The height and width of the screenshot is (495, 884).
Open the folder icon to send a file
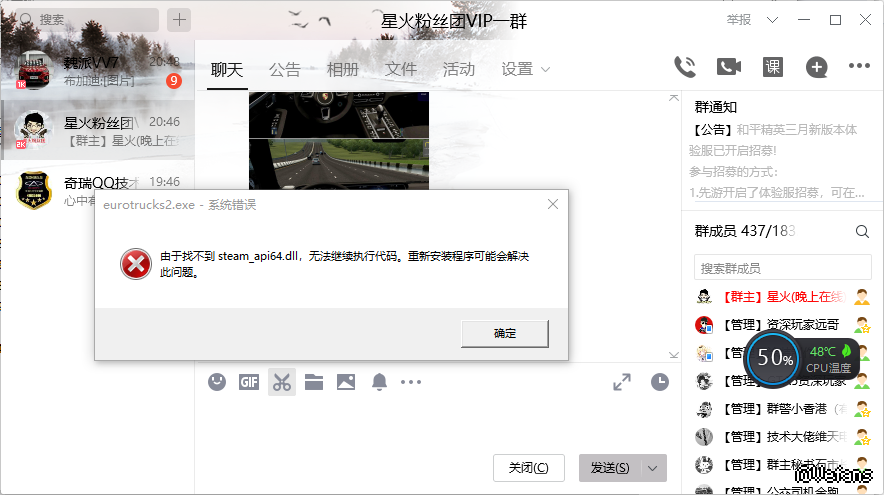(x=314, y=382)
